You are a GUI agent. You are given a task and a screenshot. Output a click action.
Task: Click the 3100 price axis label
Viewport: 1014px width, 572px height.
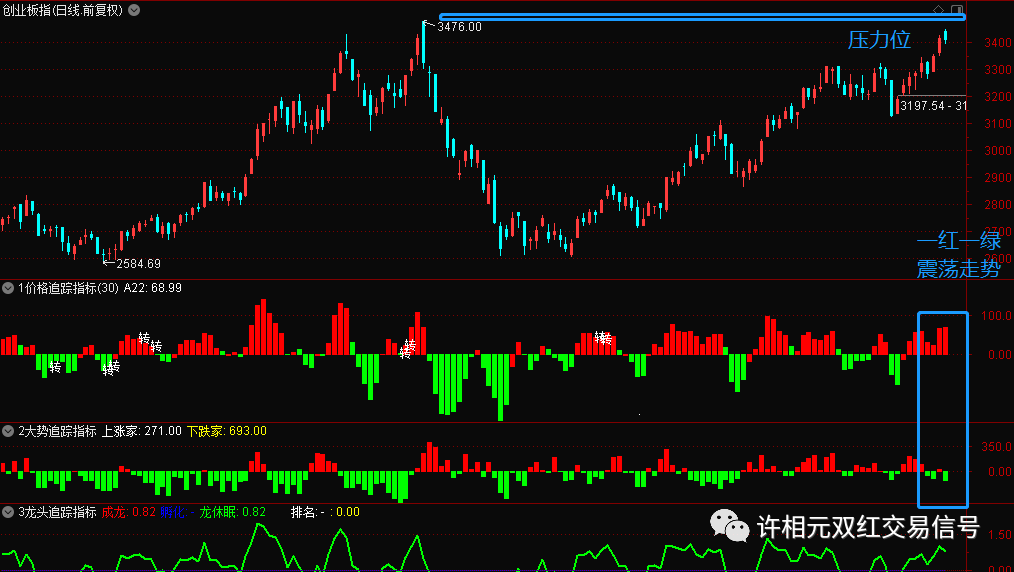(998, 123)
